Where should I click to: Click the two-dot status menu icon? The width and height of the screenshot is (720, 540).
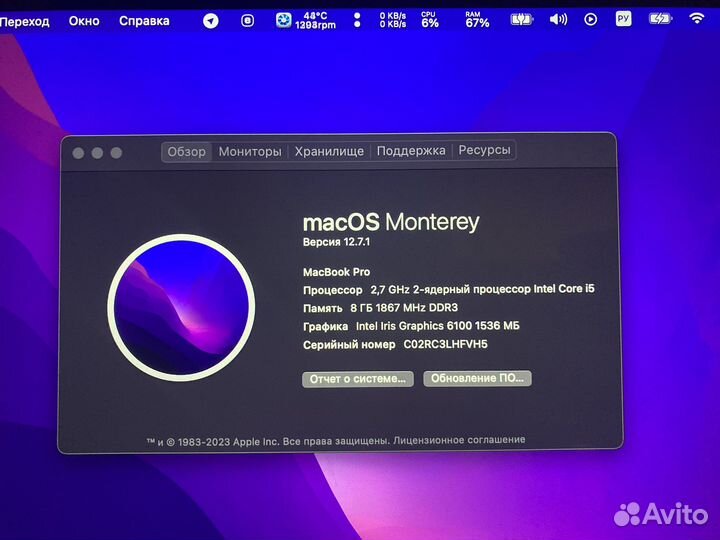coord(357,20)
